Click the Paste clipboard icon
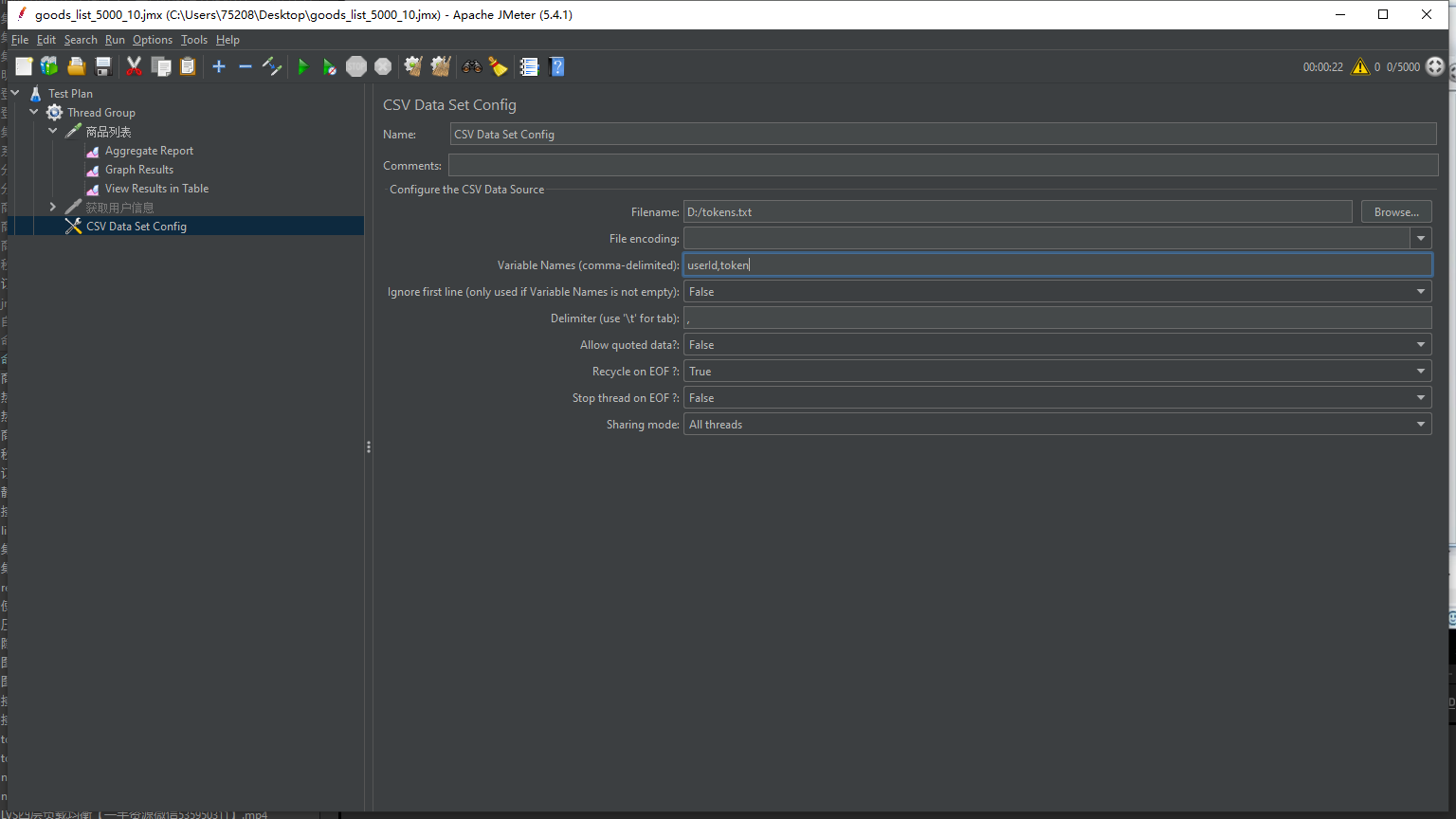This screenshot has width=1456, height=819. 188,66
